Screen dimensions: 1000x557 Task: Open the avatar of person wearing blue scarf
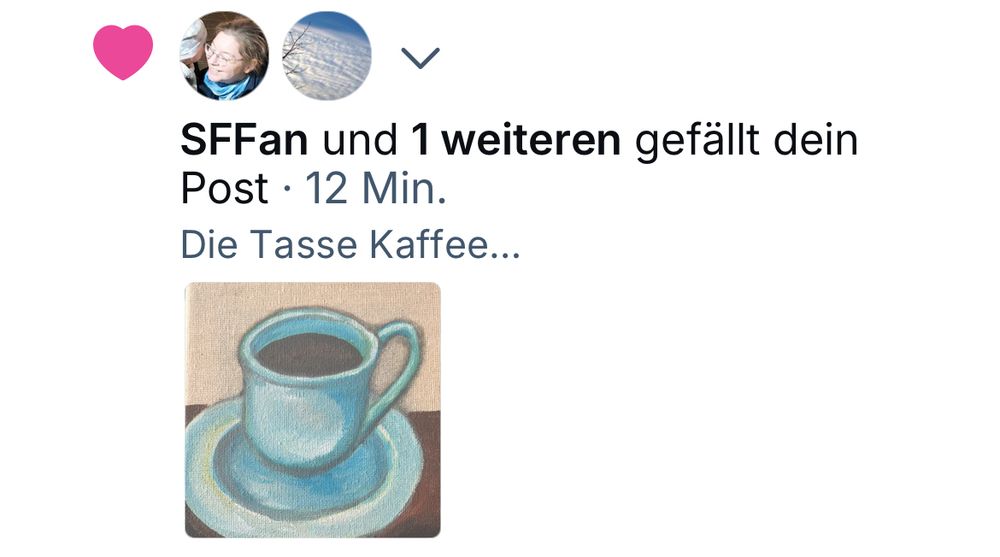point(224,56)
